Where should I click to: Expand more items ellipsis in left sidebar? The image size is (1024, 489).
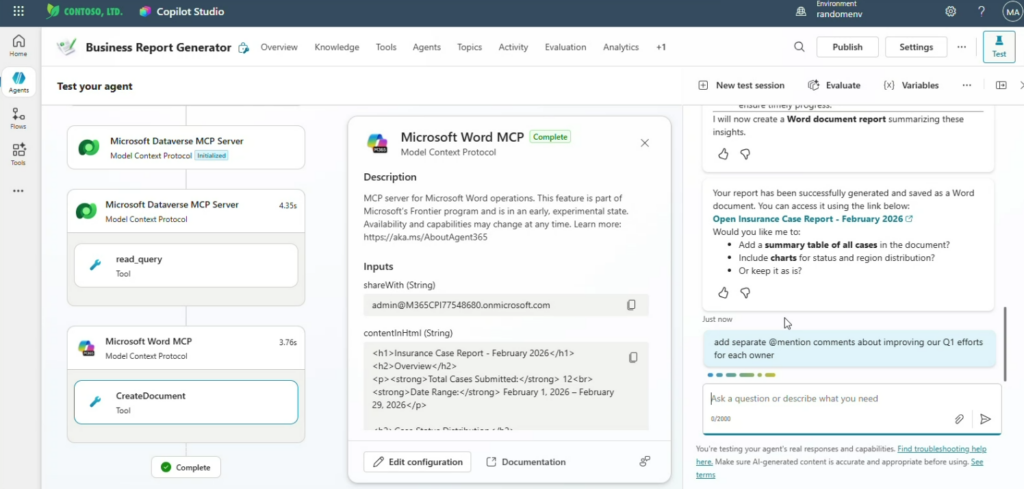18,190
